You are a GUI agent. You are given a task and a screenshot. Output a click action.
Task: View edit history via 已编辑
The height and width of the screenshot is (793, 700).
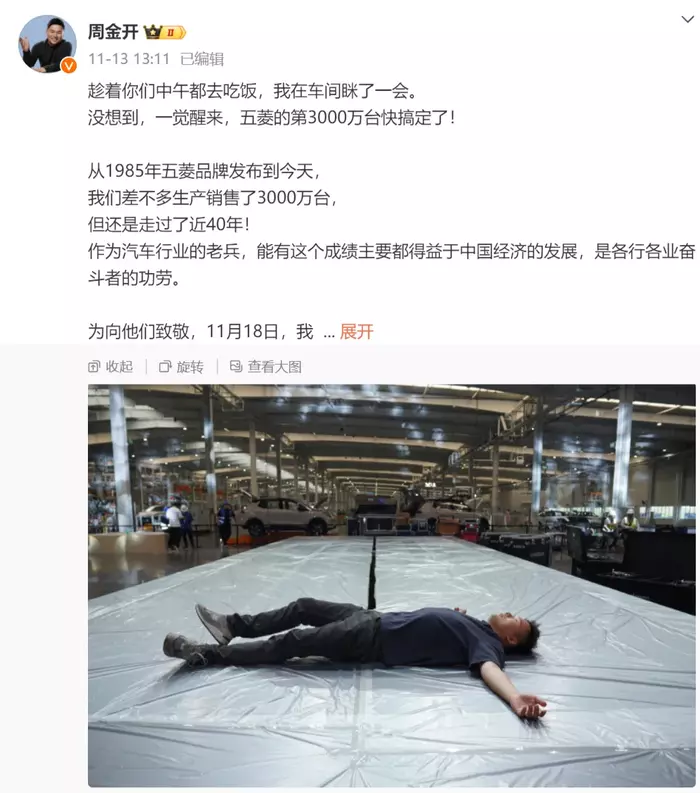(202, 59)
